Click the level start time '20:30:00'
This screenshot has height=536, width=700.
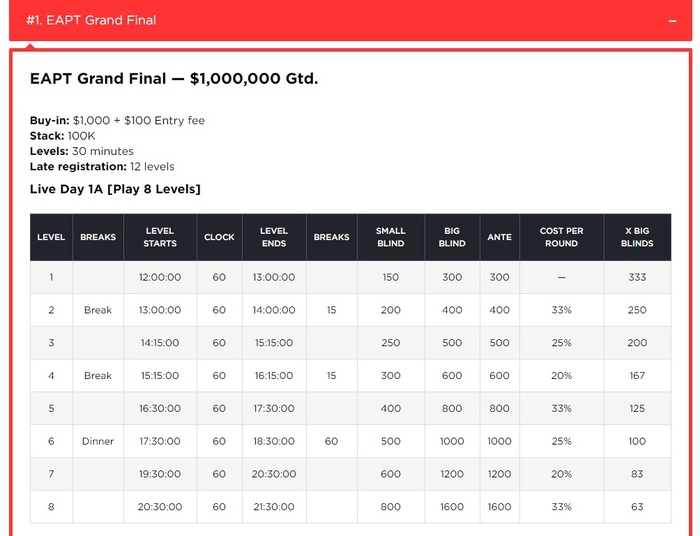(160, 507)
